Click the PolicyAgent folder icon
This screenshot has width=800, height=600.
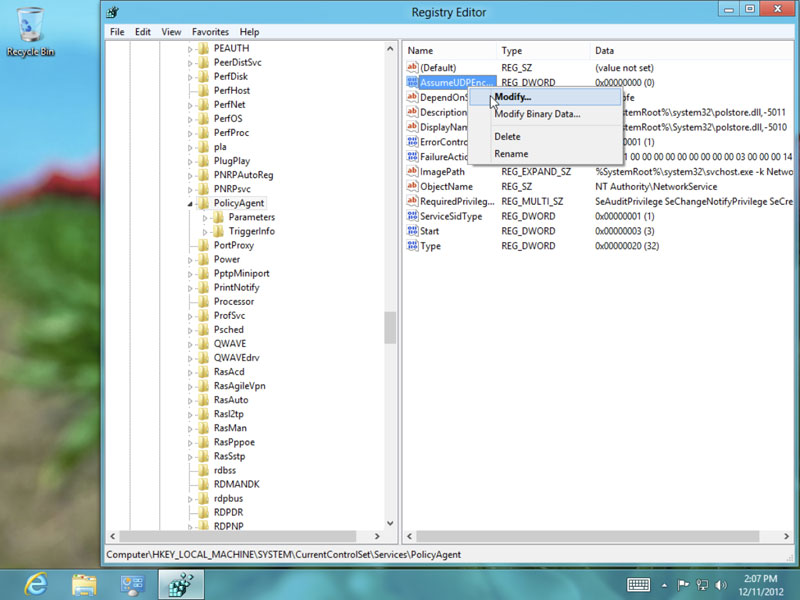coord(203,203)
